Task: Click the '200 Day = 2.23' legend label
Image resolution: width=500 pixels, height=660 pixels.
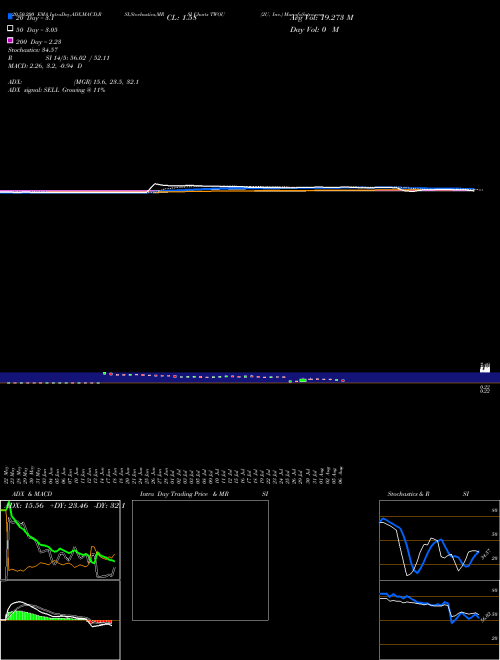Action: coord(39,42)
